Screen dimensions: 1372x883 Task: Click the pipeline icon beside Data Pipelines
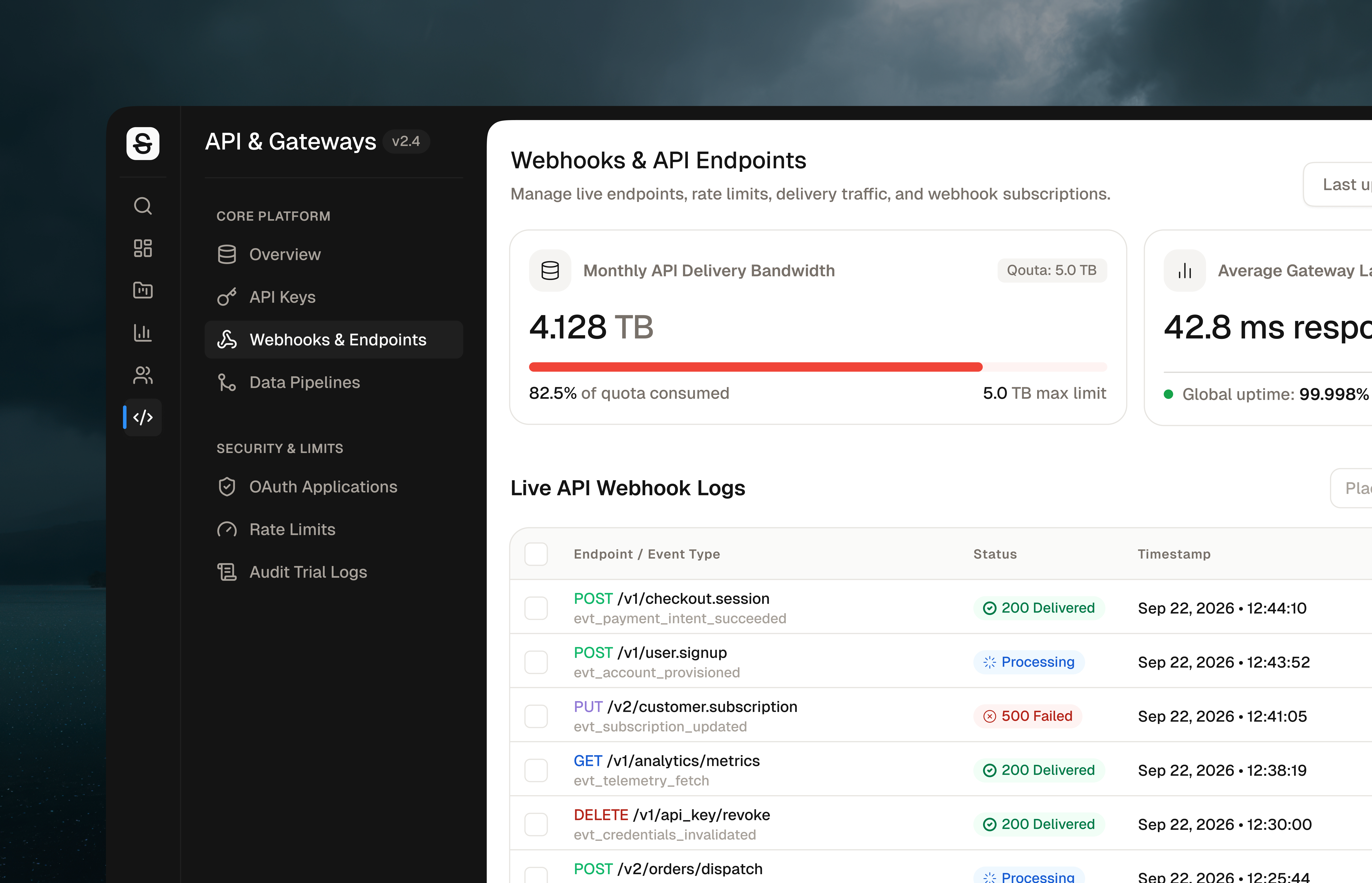(x=227, y=382)
